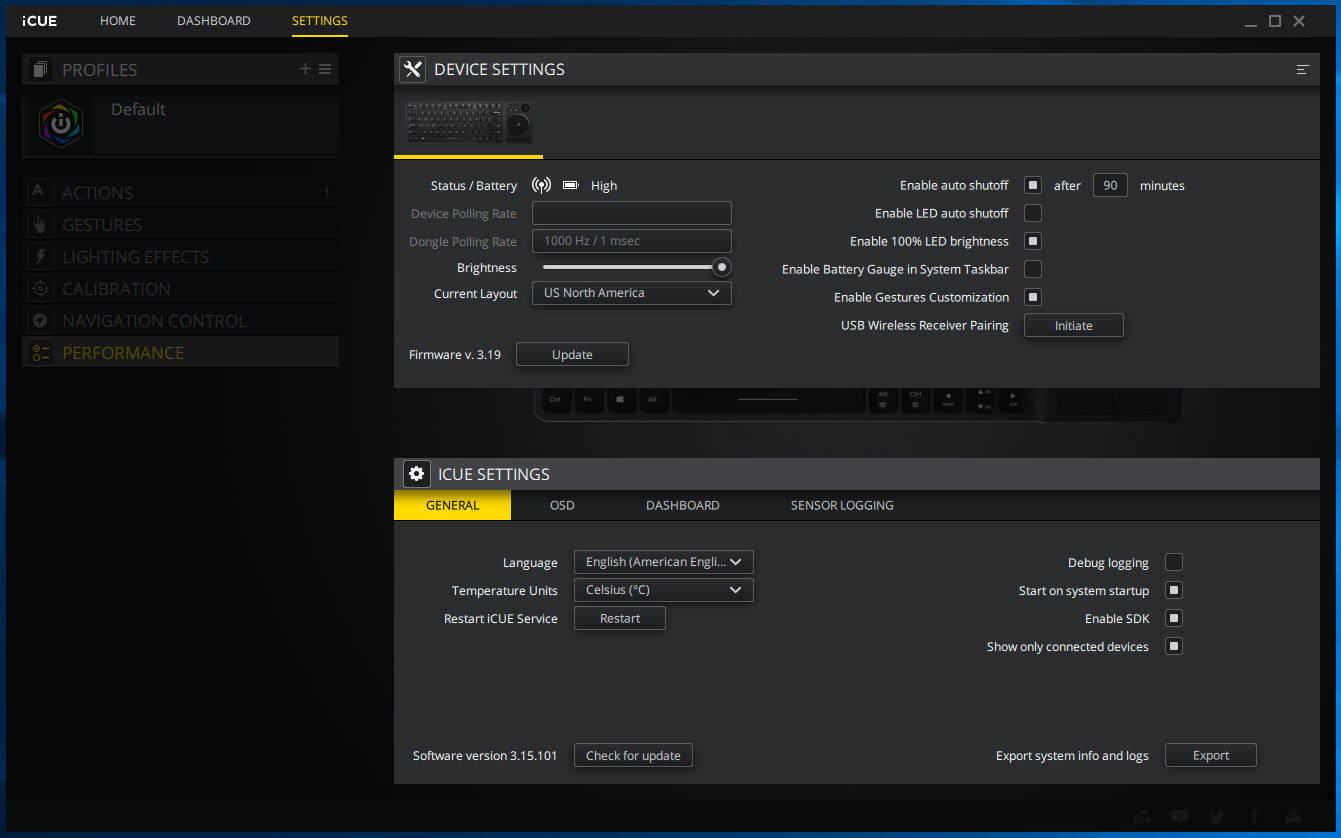Open the profiles list menu icon

click(325, 69)
